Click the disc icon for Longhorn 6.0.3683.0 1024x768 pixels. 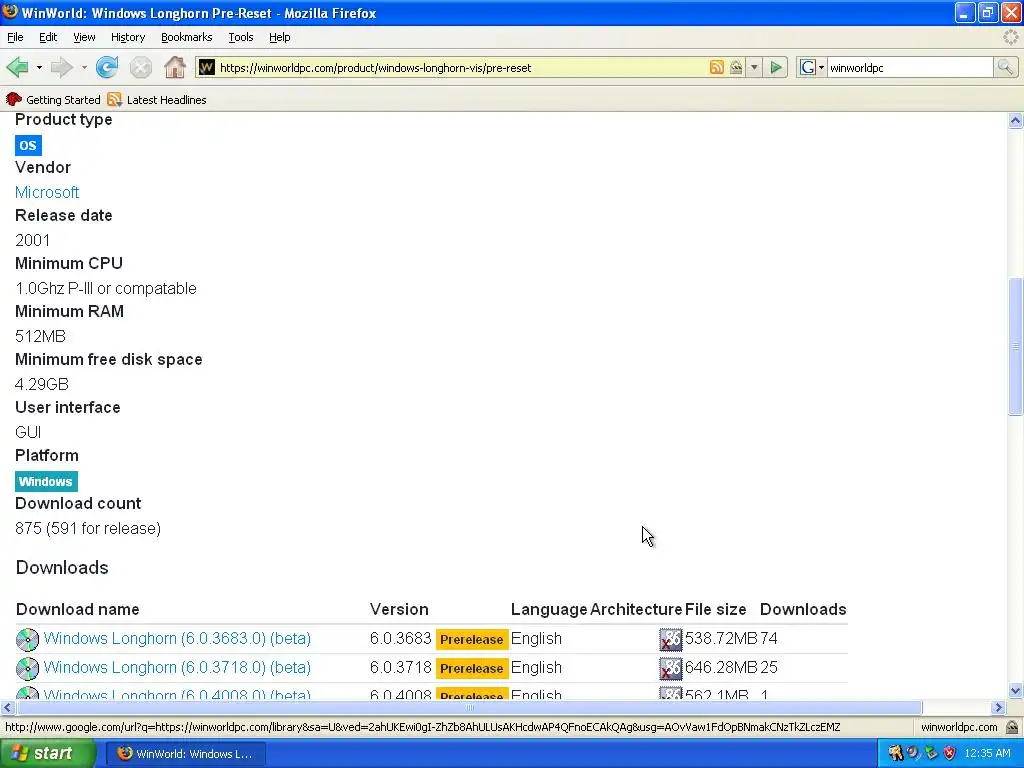(x=27, y=639)
